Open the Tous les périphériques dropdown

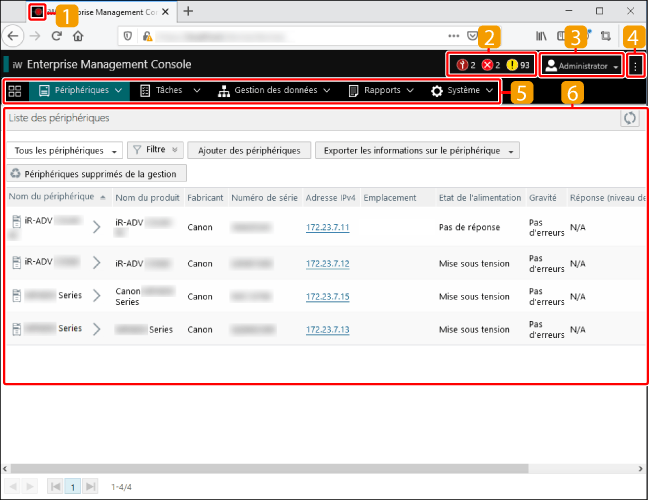[63, 151]
